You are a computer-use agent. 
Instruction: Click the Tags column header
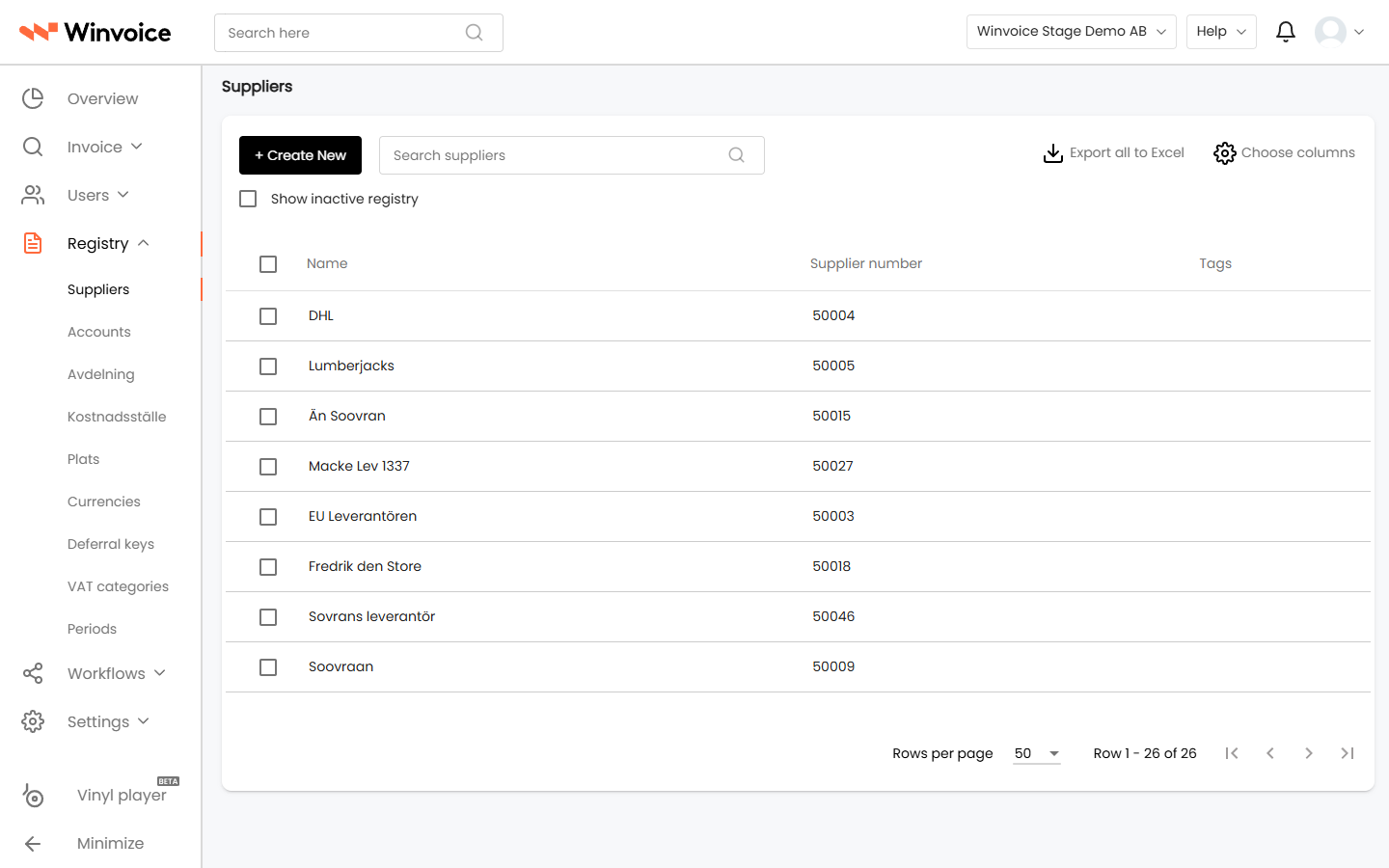pos(1215,263)
